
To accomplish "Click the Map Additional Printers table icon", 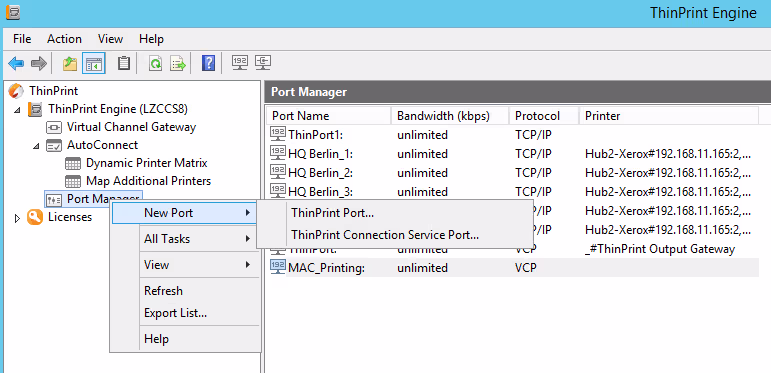I will pos(73,181).
